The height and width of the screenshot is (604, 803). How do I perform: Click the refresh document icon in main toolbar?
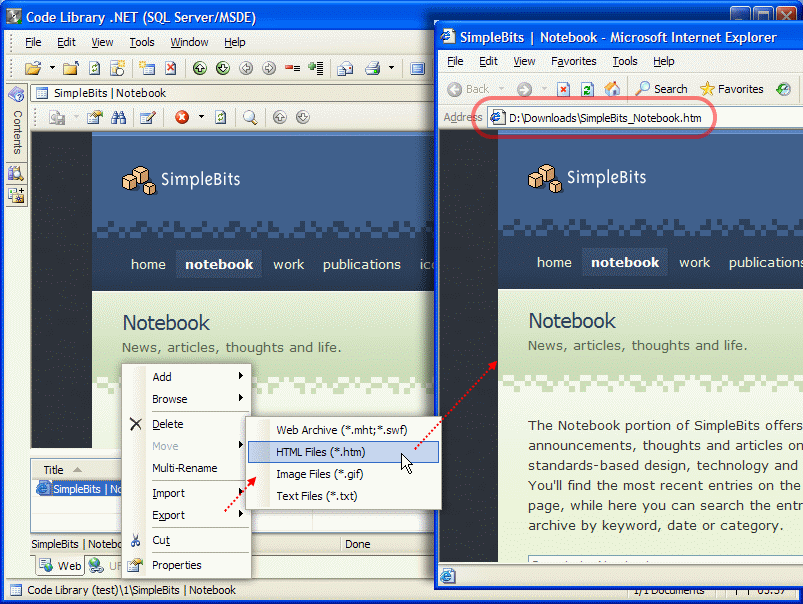coord(94,68)
